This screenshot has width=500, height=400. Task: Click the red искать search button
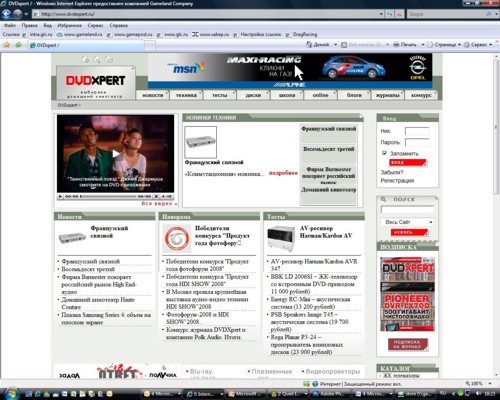click(409, 232)
